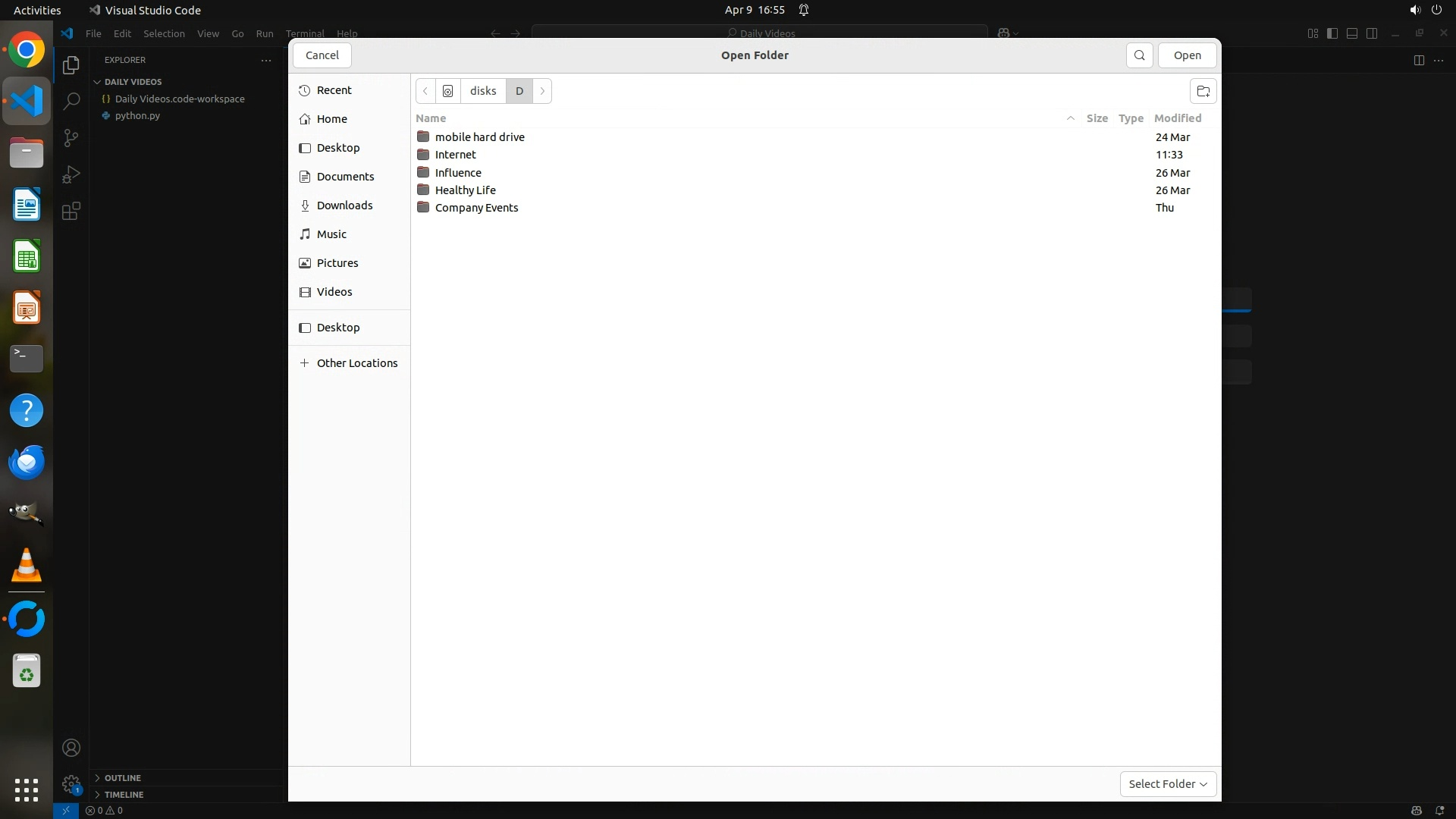Click the search icon in Open Folder dialog
Screen dimensions: 1456x819
(1139, 55)
